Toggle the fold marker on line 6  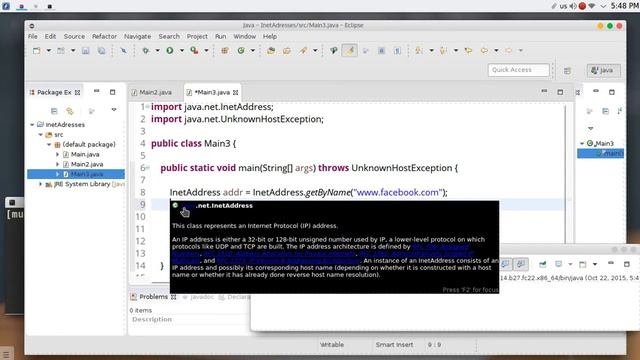[x=148, y=167]
